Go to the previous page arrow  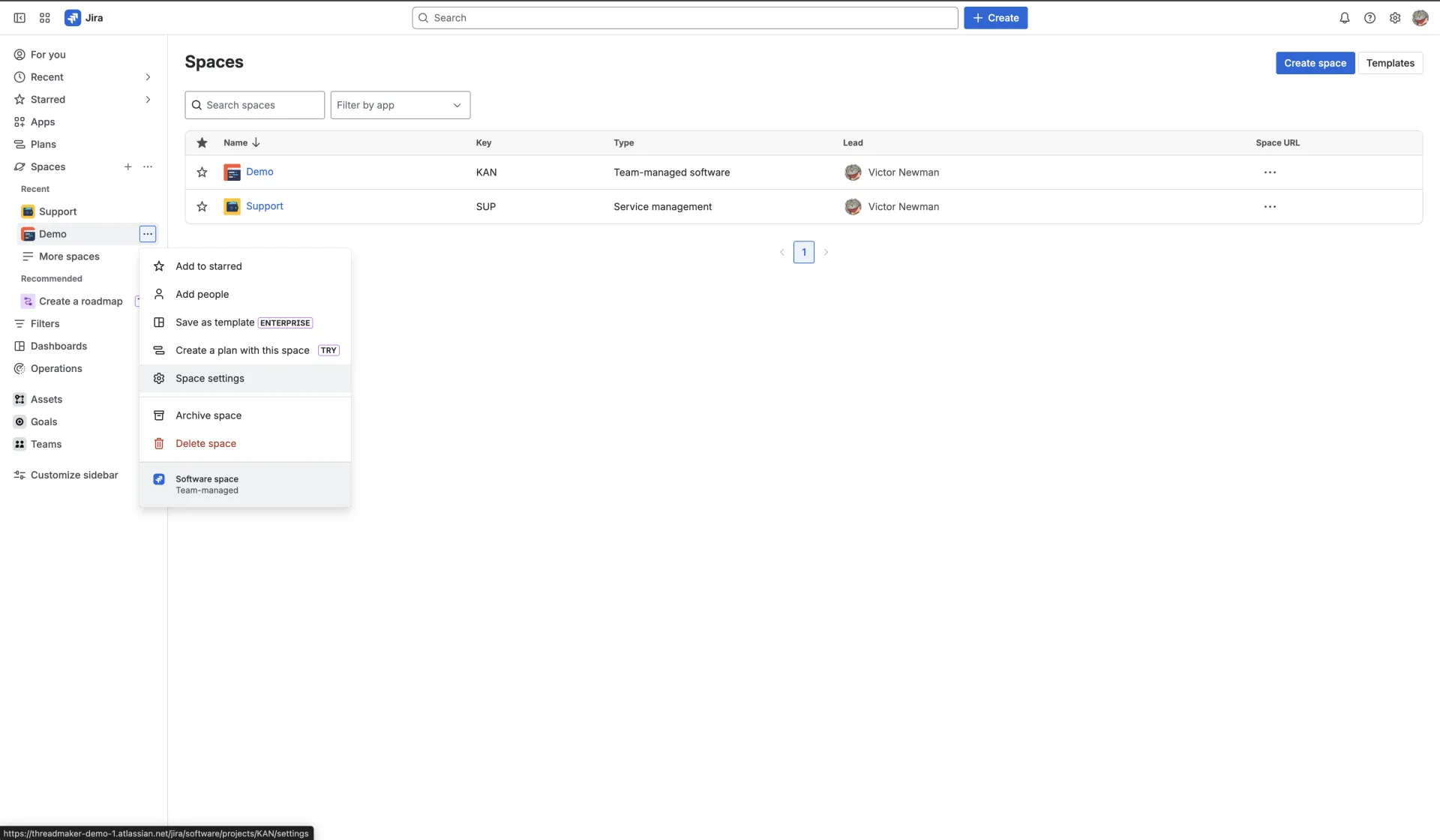click(x=782, y=252)
